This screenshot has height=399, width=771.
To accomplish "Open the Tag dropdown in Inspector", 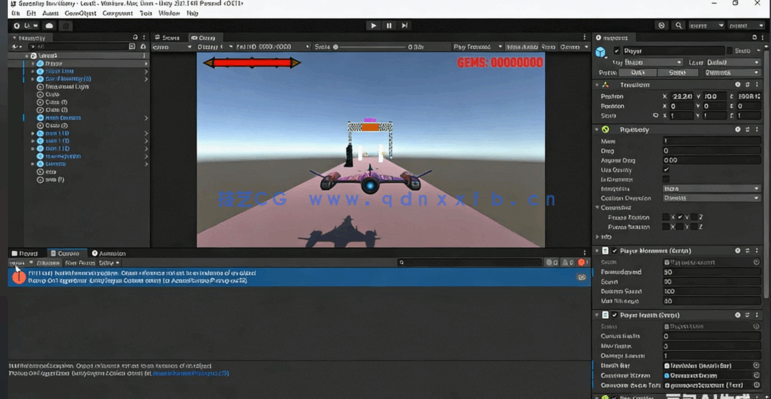I will tap(653, 62).
